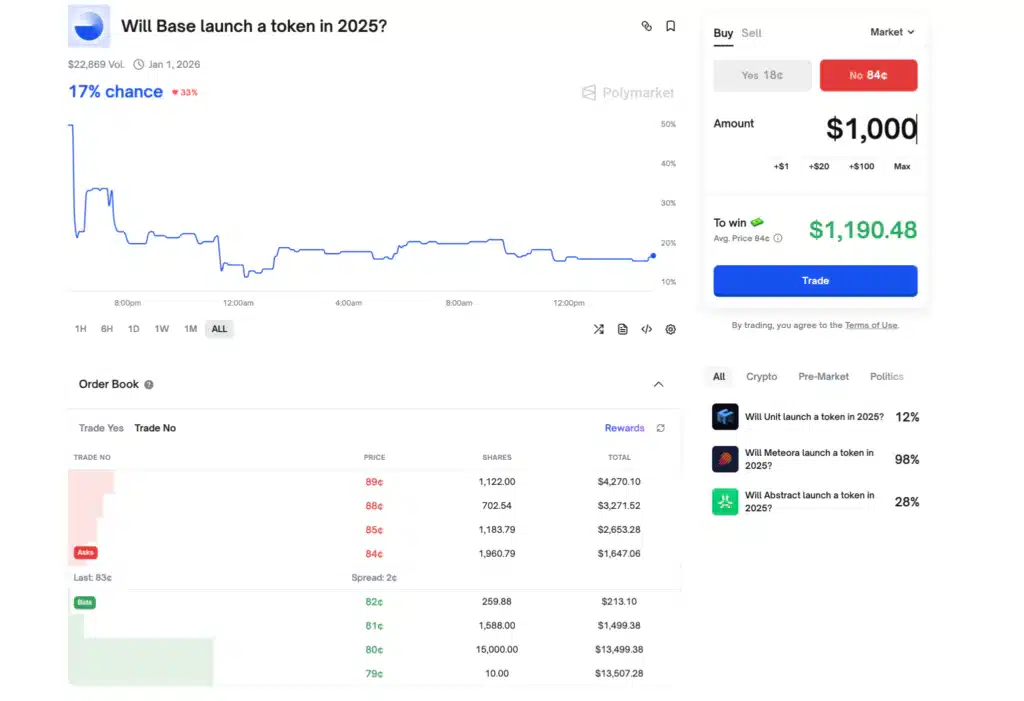Click Order Book info icon

(x=149, y=384)
